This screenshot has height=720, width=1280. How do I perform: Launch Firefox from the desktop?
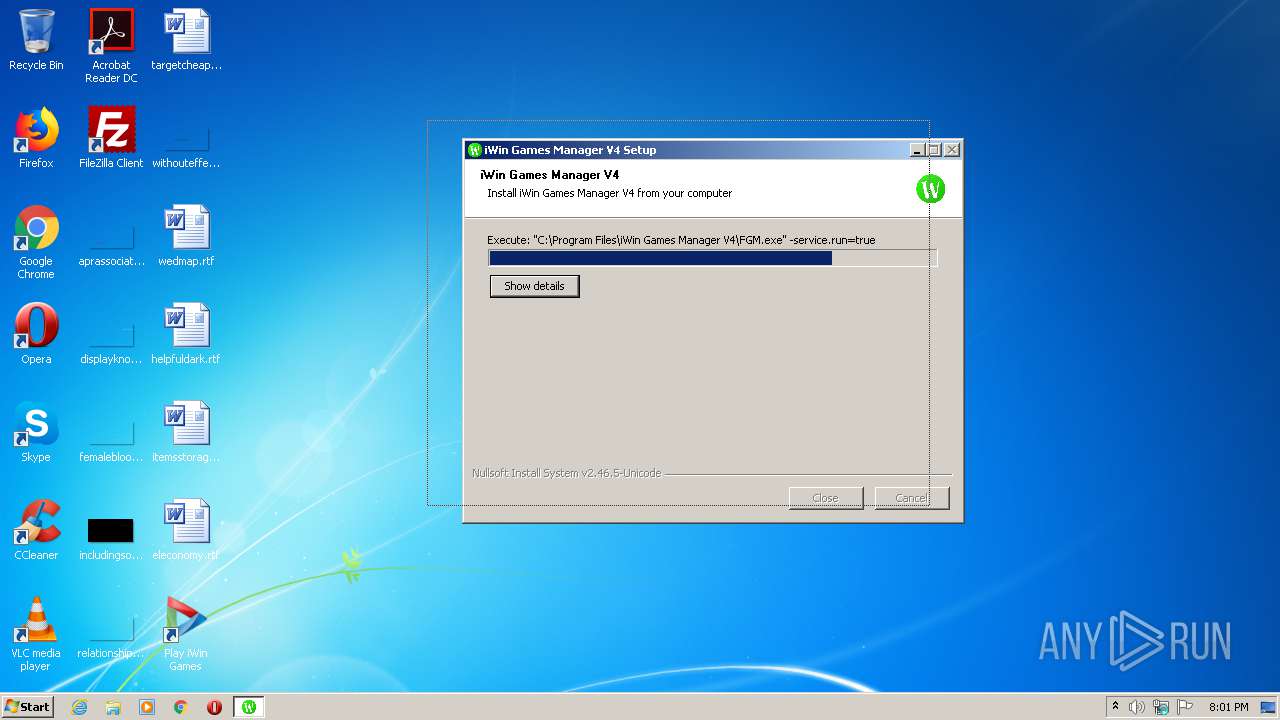[36, 139]
